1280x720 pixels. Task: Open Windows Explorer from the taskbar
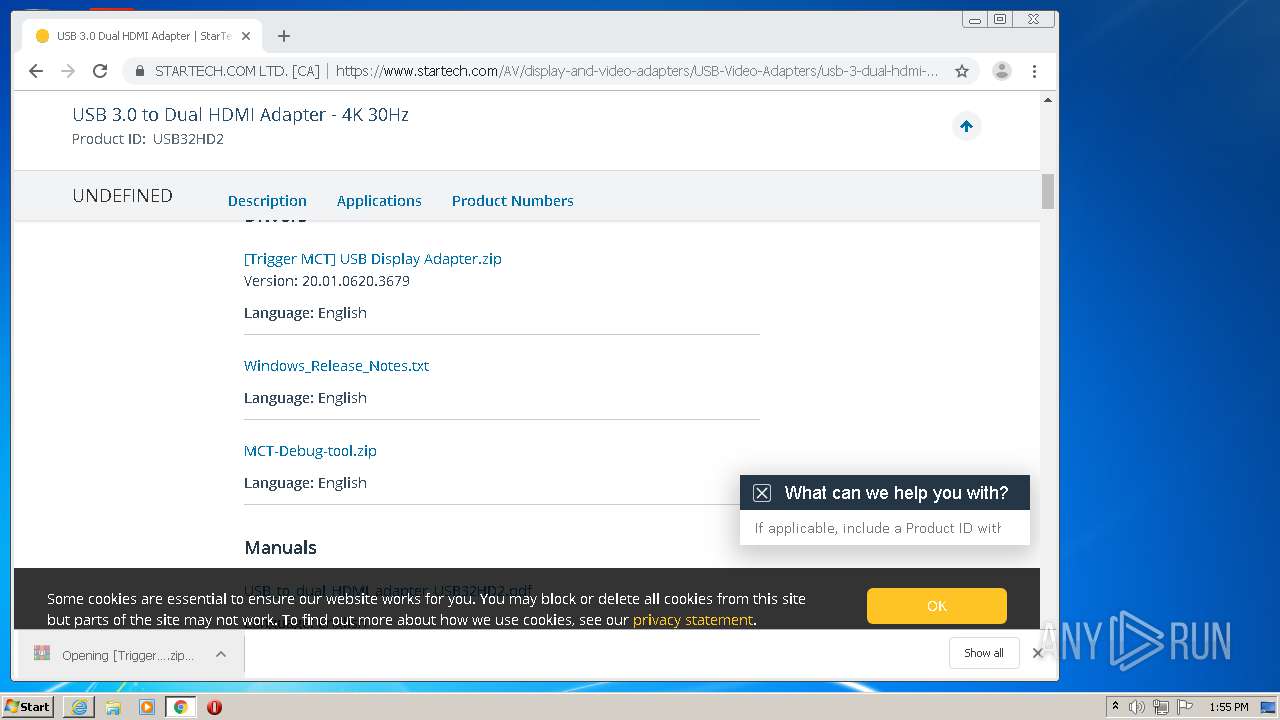(113, 707)
